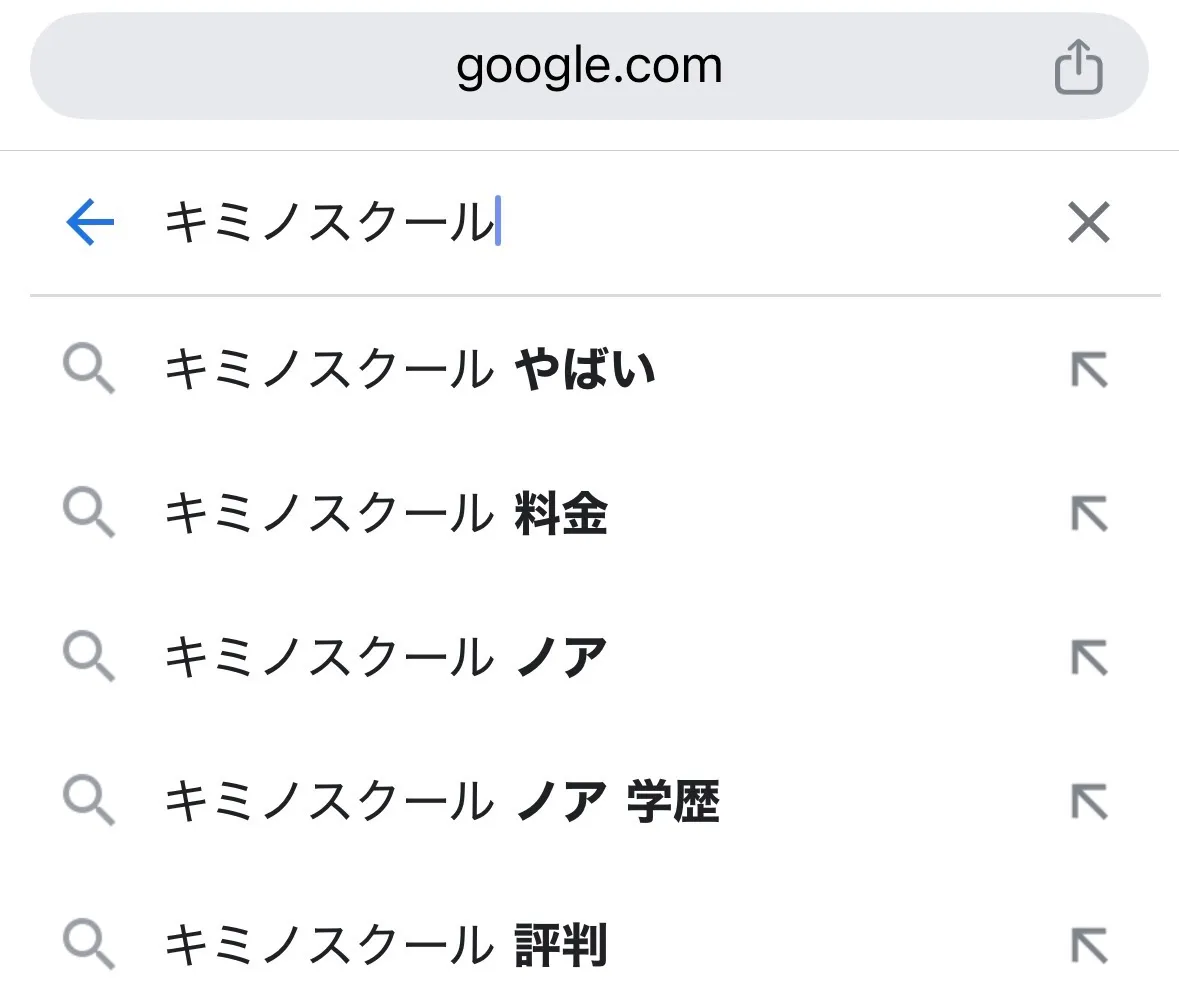The height and width of the screenshot is (1005, 1179).
Task: Open suggestion キミノスクール ノア 学歴
Action: [x=442, y=802]
